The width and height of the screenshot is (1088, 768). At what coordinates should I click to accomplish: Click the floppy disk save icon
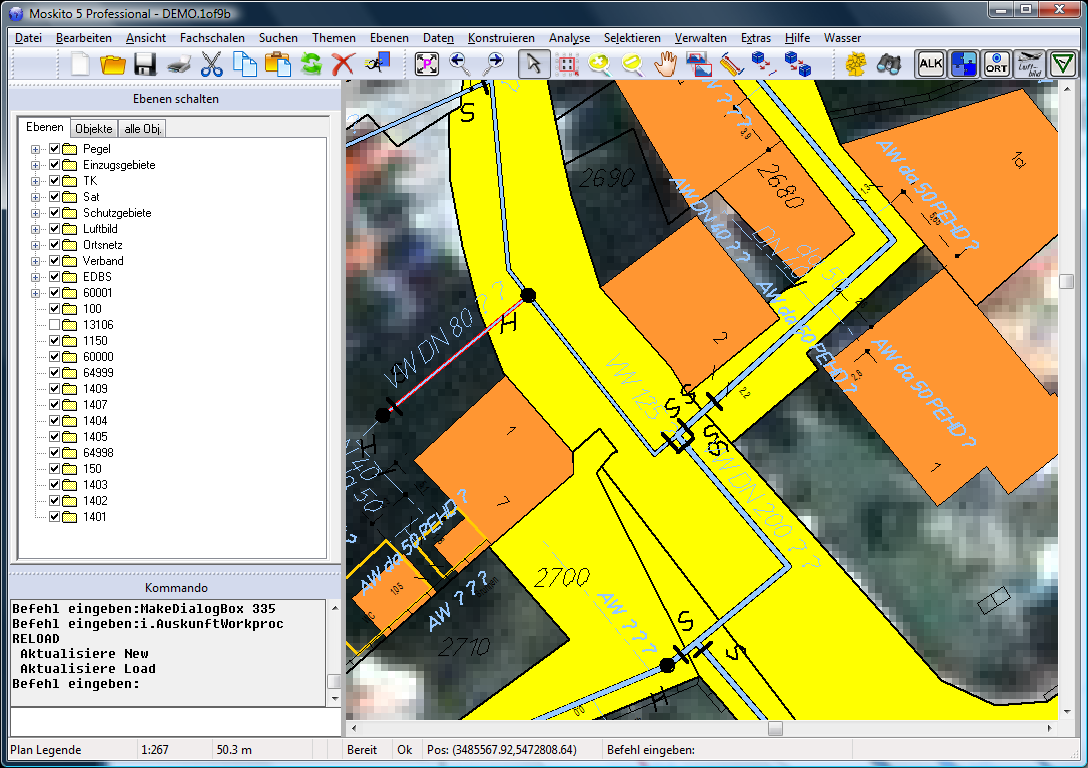pyautogui.click(x=145, y=65)
